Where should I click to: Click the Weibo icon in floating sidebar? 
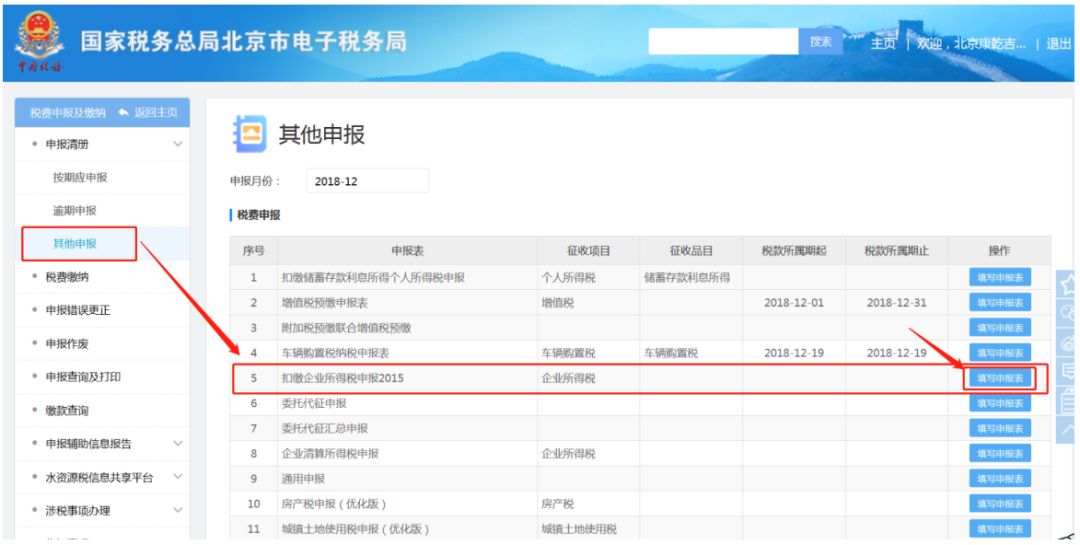1068,342
